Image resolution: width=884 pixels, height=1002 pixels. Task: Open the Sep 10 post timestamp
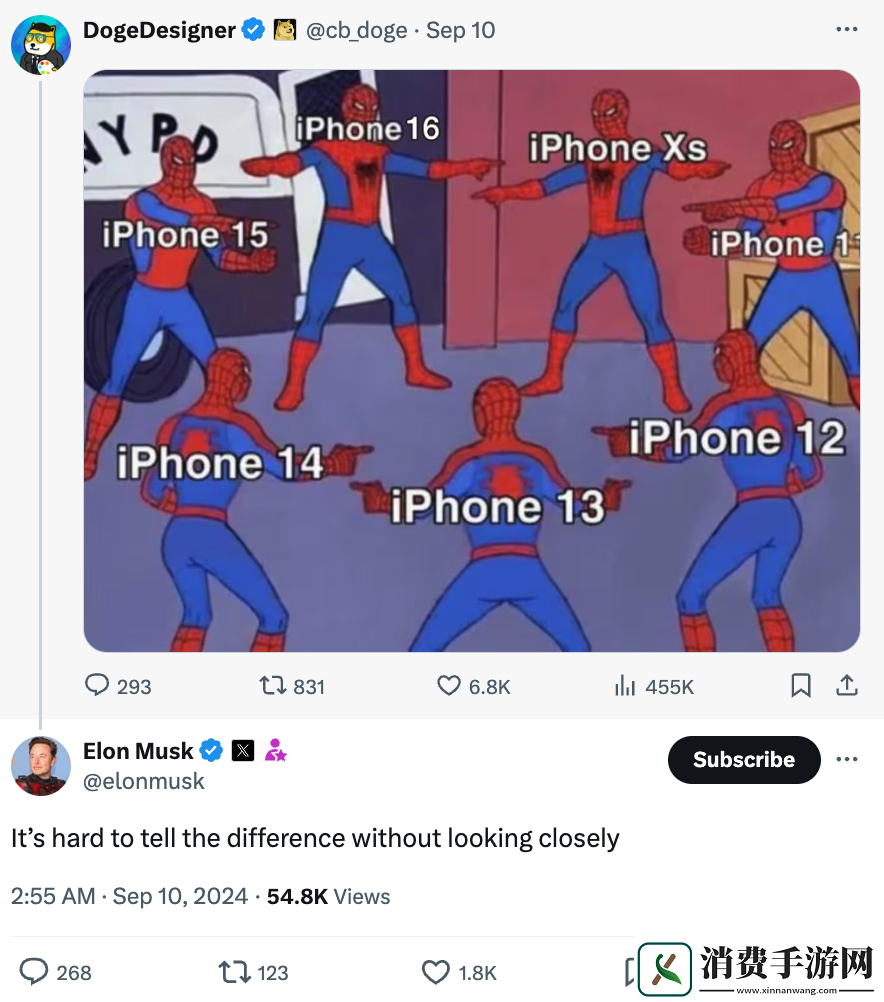[x=460, y=30]
